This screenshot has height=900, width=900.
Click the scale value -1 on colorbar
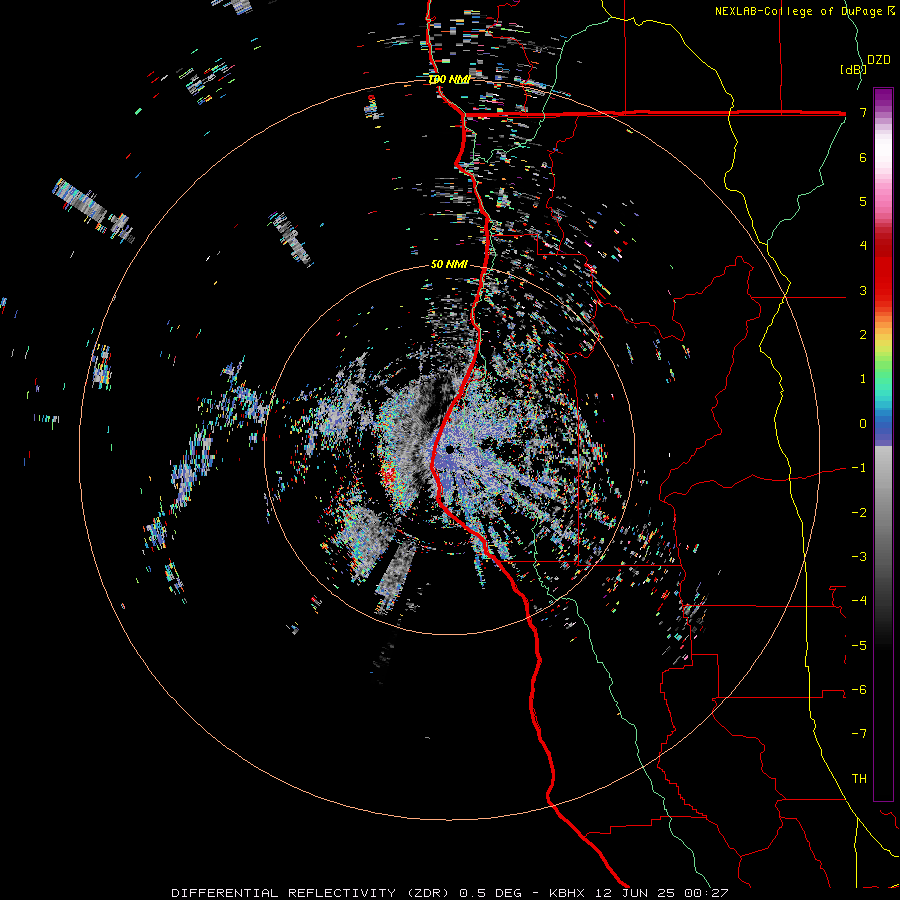point(859,468)
